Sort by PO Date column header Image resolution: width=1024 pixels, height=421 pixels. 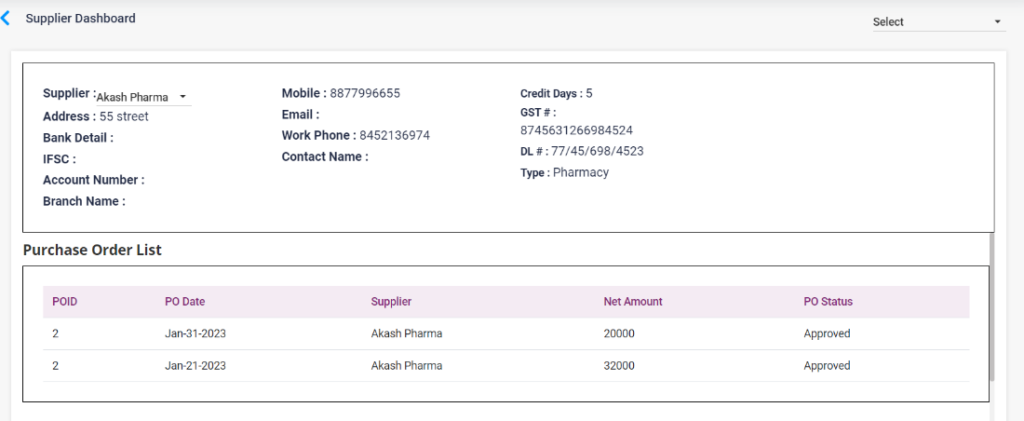point(185,302)
